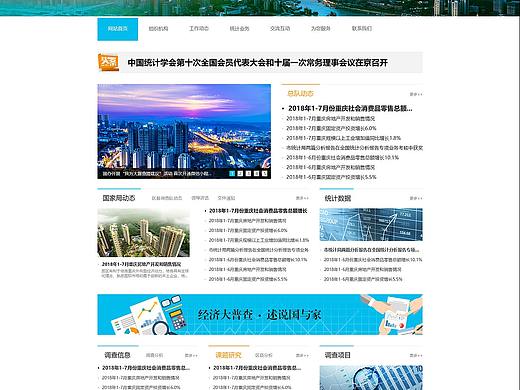Open 2018年1-7月重庆规模以上工业 item in 国家局动态
This screenshot has height=390, width=520.
tap(259, 240)
